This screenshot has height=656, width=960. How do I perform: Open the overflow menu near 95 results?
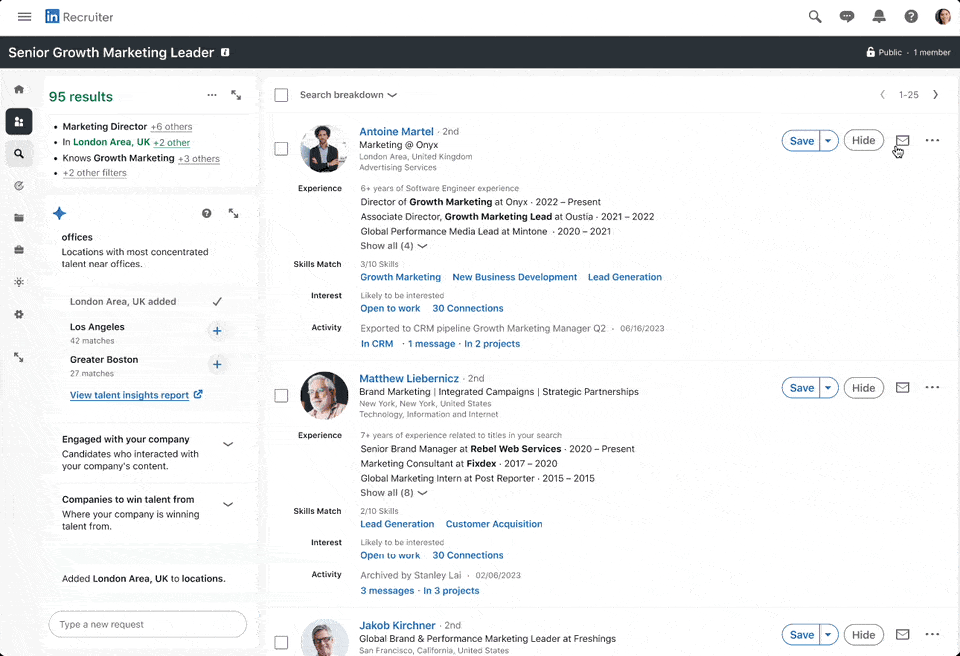[x=212, y=95]
